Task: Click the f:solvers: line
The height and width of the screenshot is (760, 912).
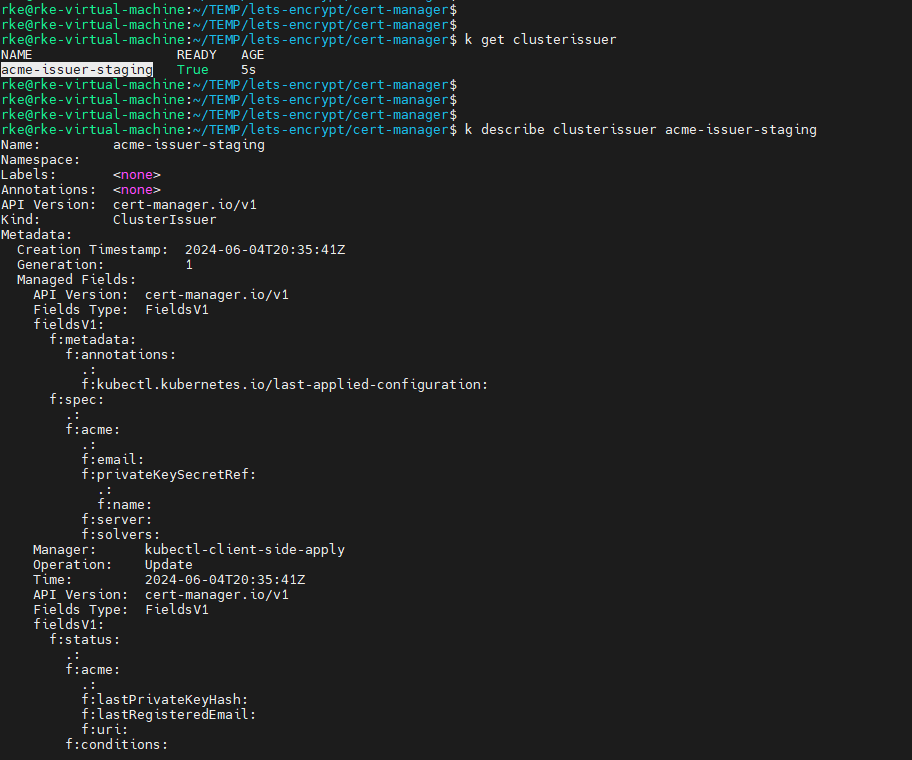Action: 120,535
